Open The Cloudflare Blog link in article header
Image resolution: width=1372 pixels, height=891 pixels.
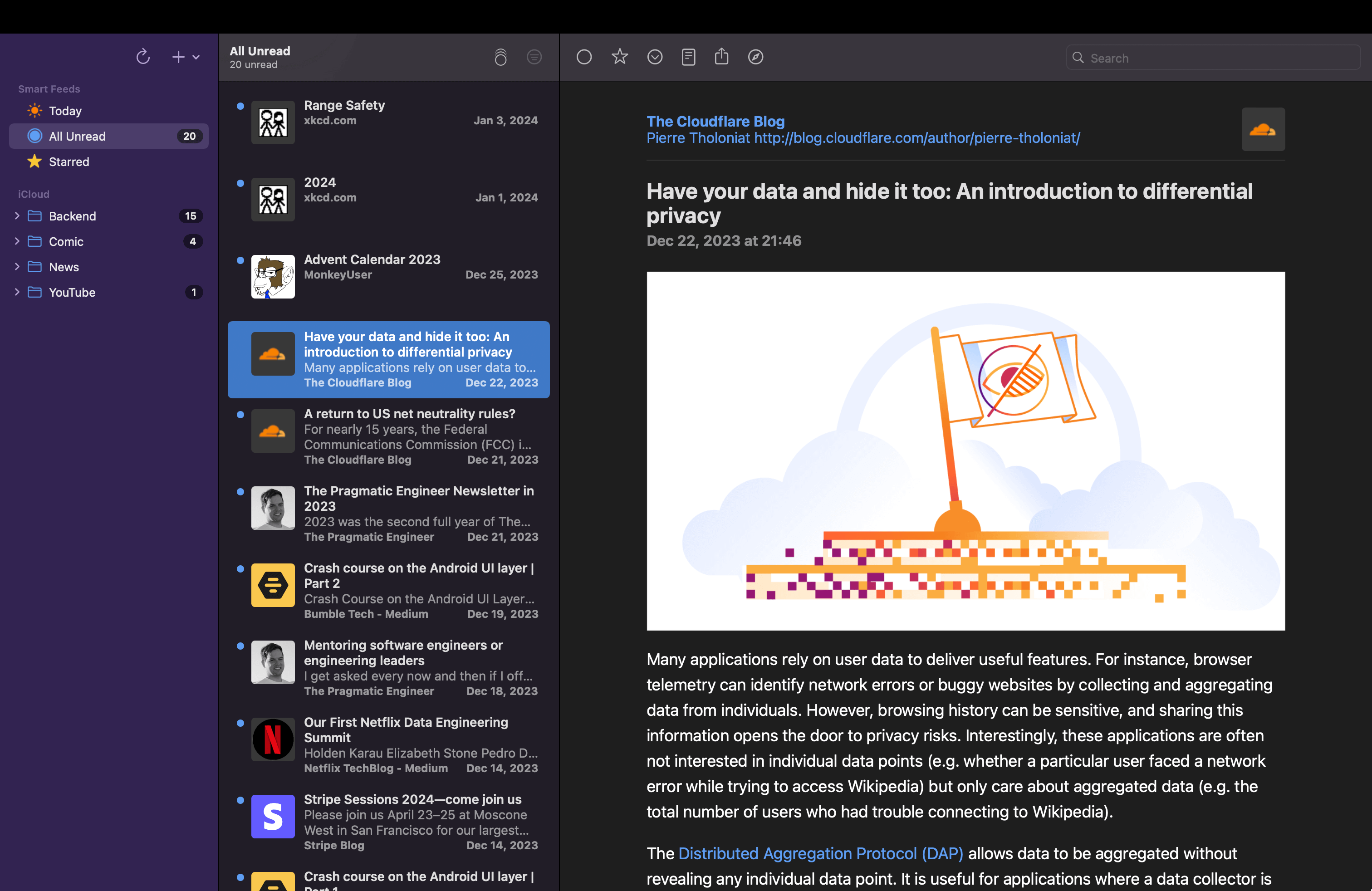click(715, 121)
